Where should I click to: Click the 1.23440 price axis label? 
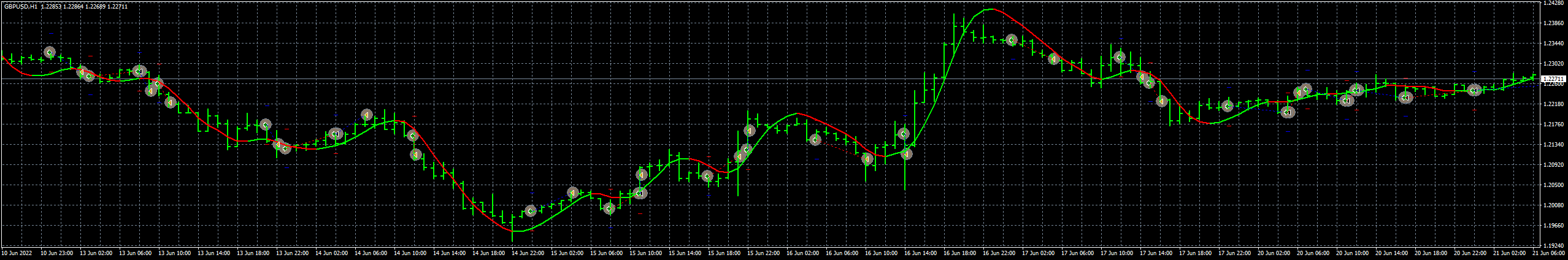pyautogui.click(x=1553, y=44)
